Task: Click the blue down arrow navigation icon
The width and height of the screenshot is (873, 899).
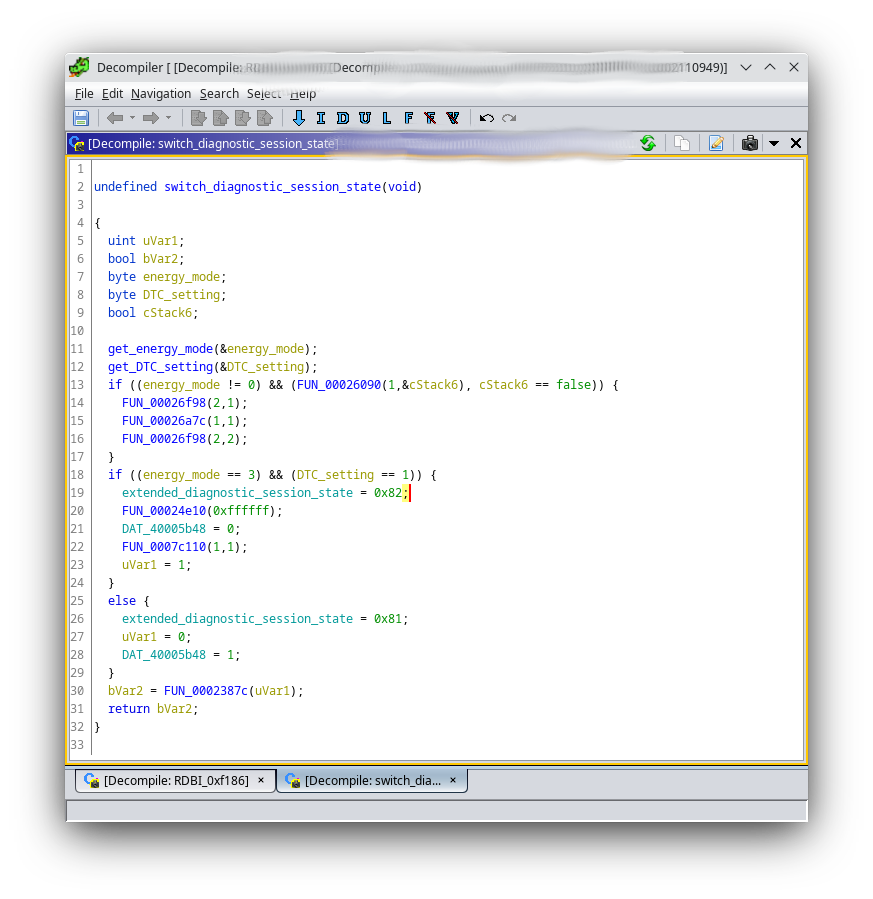Action: [298, 118]
